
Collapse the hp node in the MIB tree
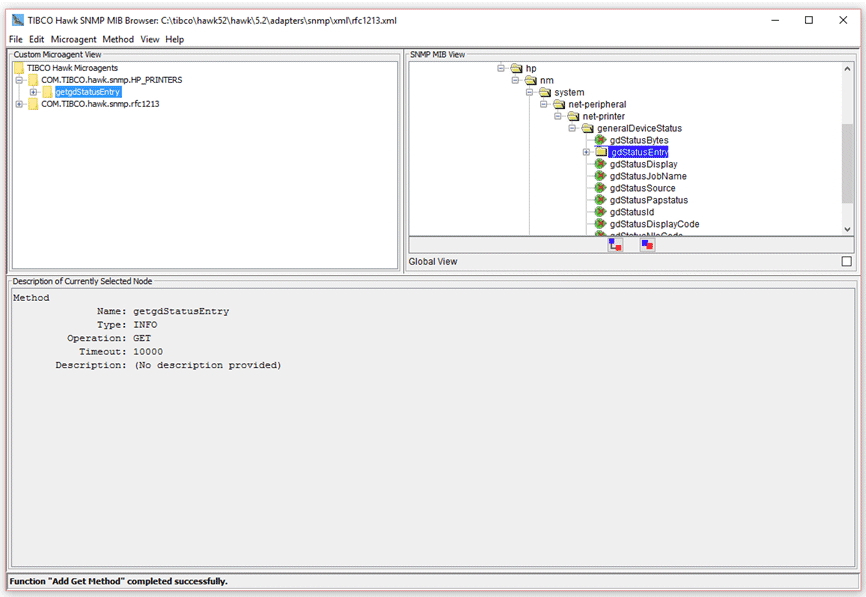pyautogui.click(x=501, y=68)
